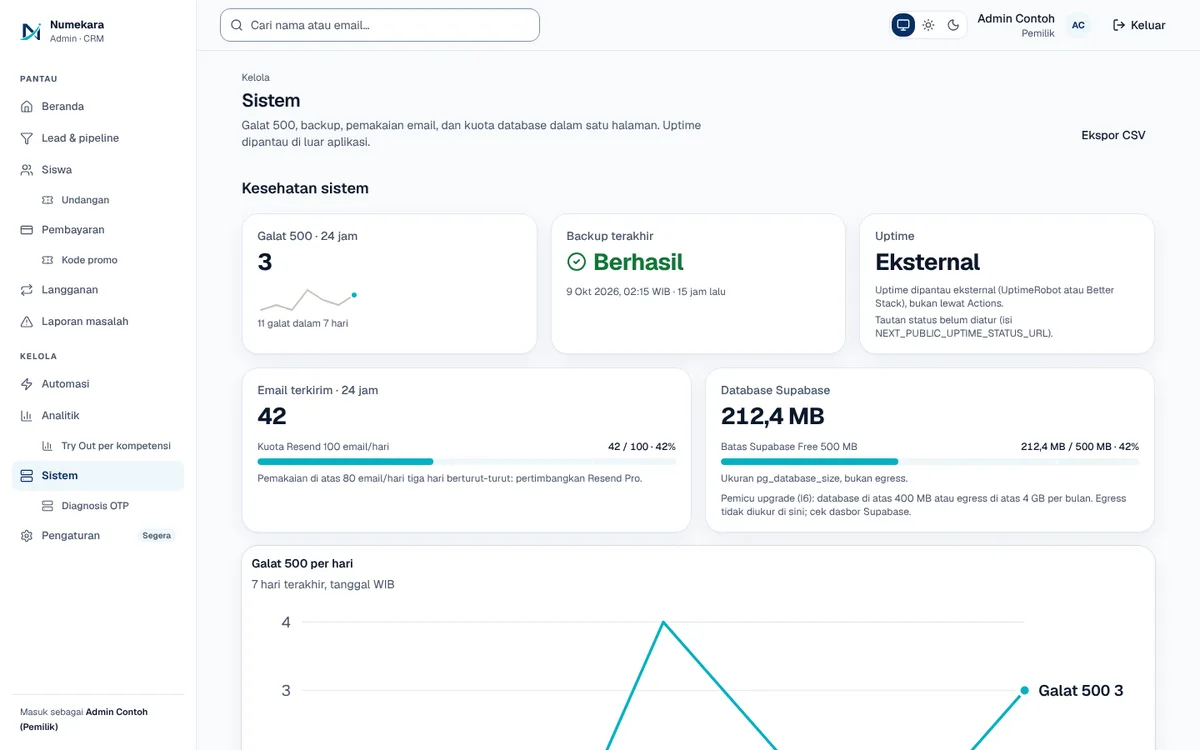This screenshot has width=1200, height=750.
Task: Click the Langganan arrows icon
Action: point(27,290)
